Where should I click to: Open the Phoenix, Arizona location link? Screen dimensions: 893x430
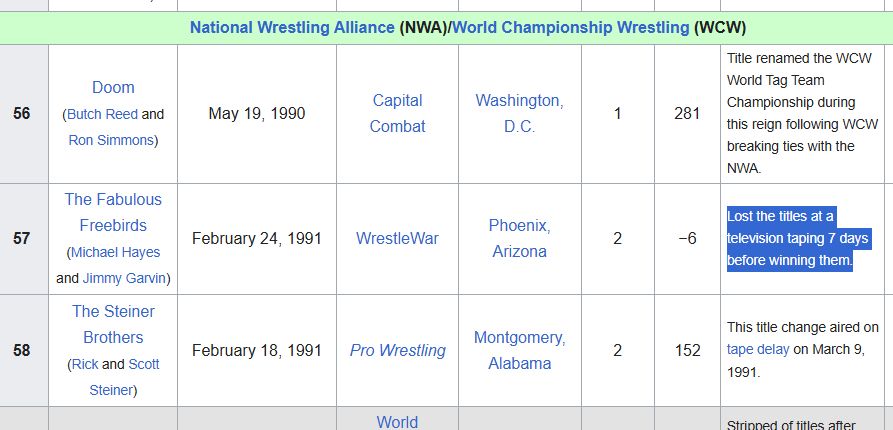519,239
